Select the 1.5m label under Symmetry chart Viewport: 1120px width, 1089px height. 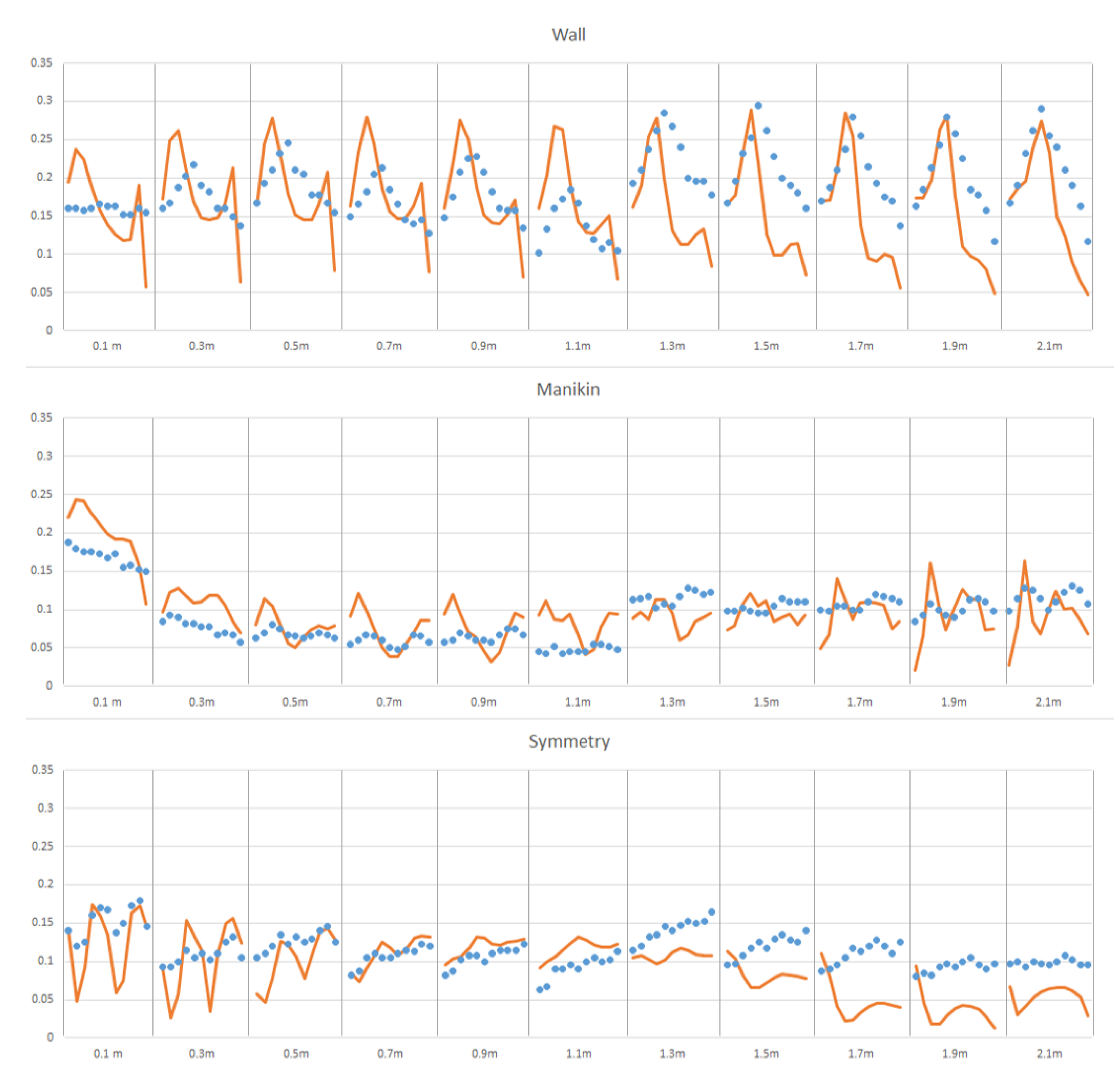pos(766,1053)
